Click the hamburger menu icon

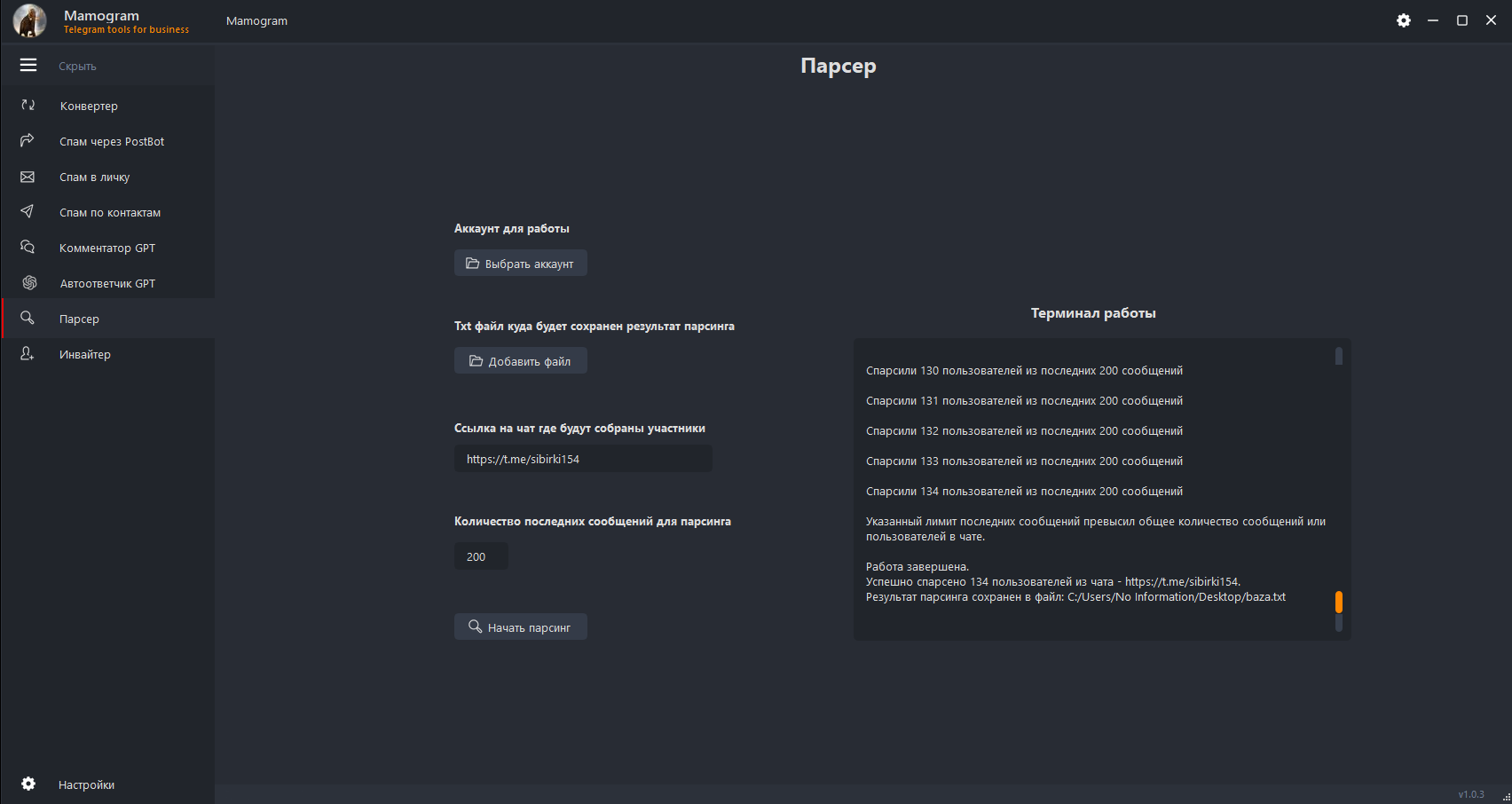(x=28, y=66)
